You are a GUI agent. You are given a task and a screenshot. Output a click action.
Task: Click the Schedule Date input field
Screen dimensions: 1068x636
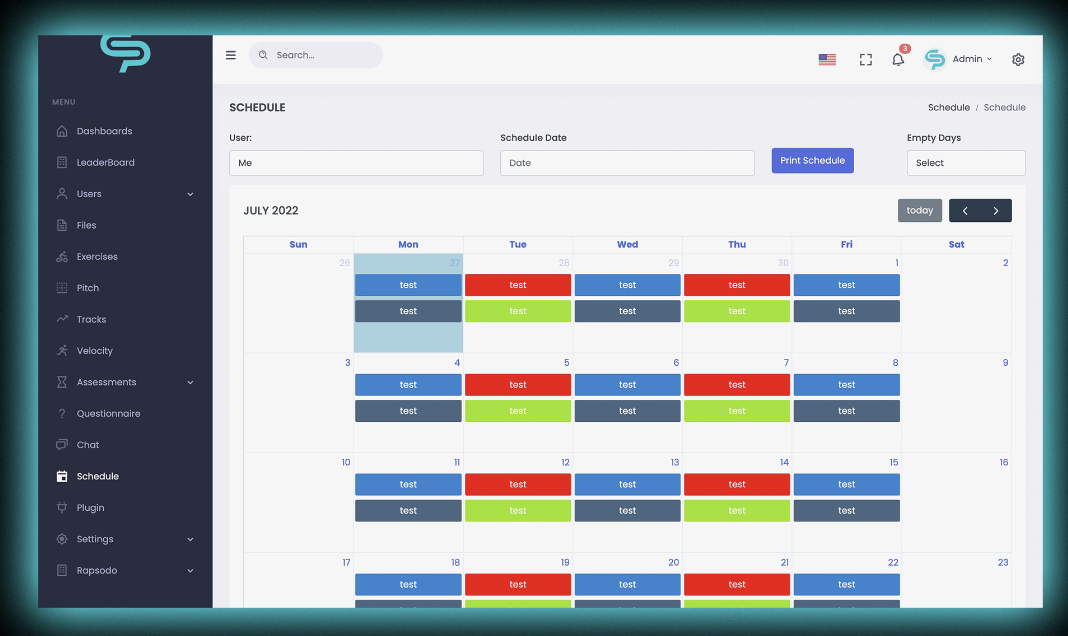627,163
